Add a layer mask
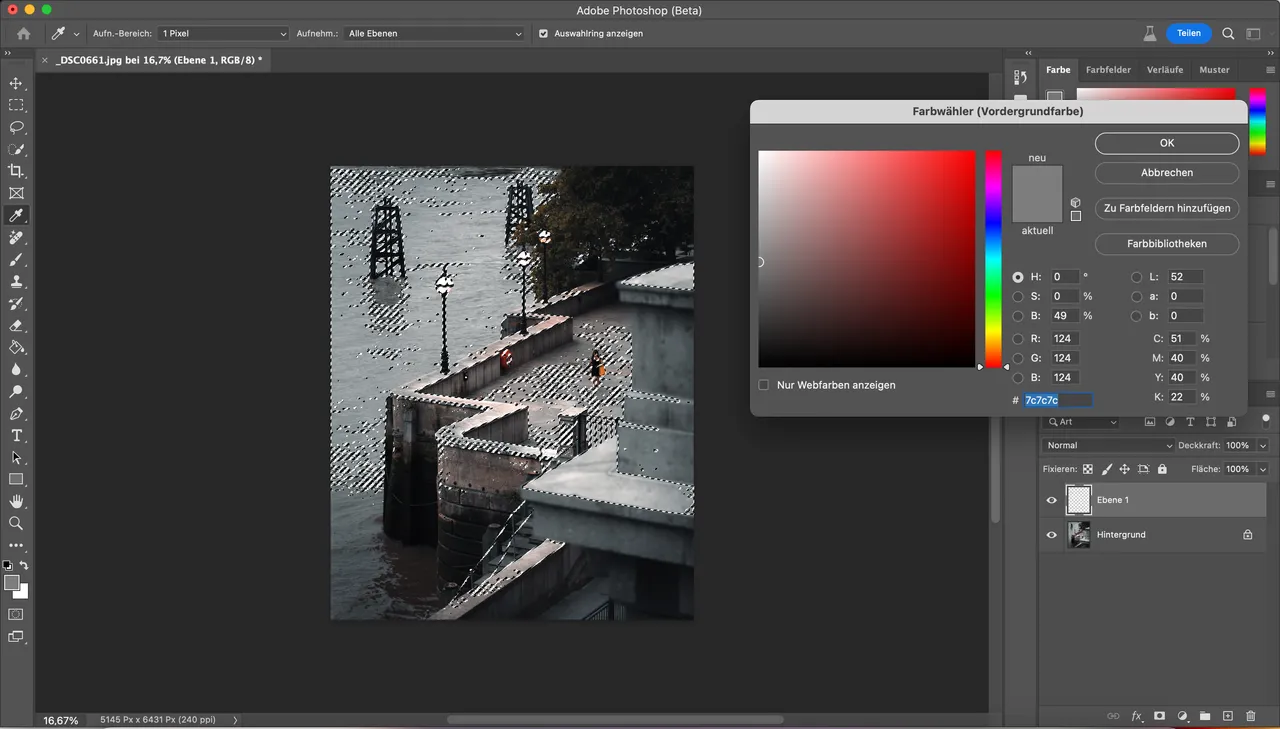This screenshot has height=729, width=1280. pyautogui.click(x=1159, y=716)
